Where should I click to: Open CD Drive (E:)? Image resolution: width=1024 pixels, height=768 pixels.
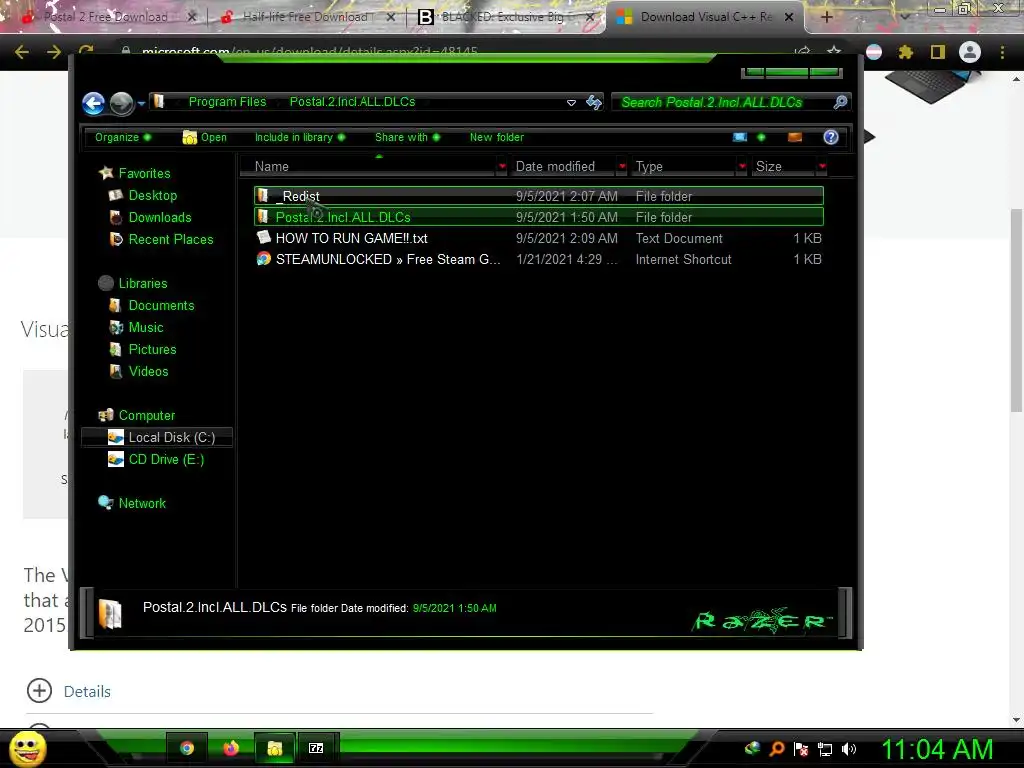point(167,460)
